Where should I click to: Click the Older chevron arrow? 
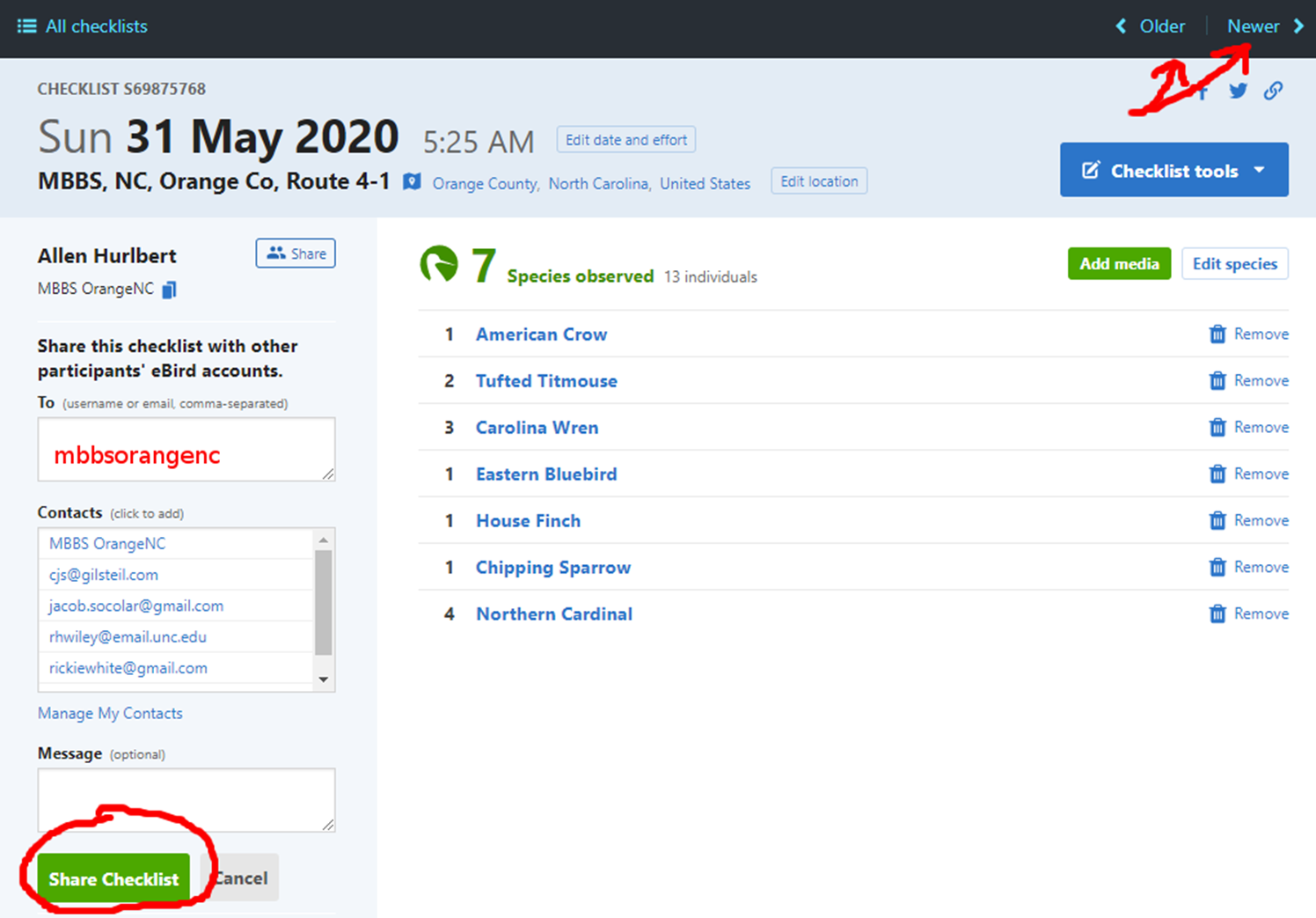coord(1121,26)
